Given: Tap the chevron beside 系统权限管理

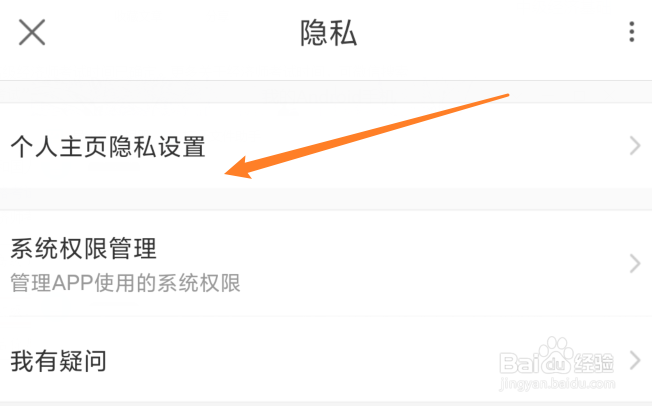Looking at the screenshot, I should [x=635, y=263].
